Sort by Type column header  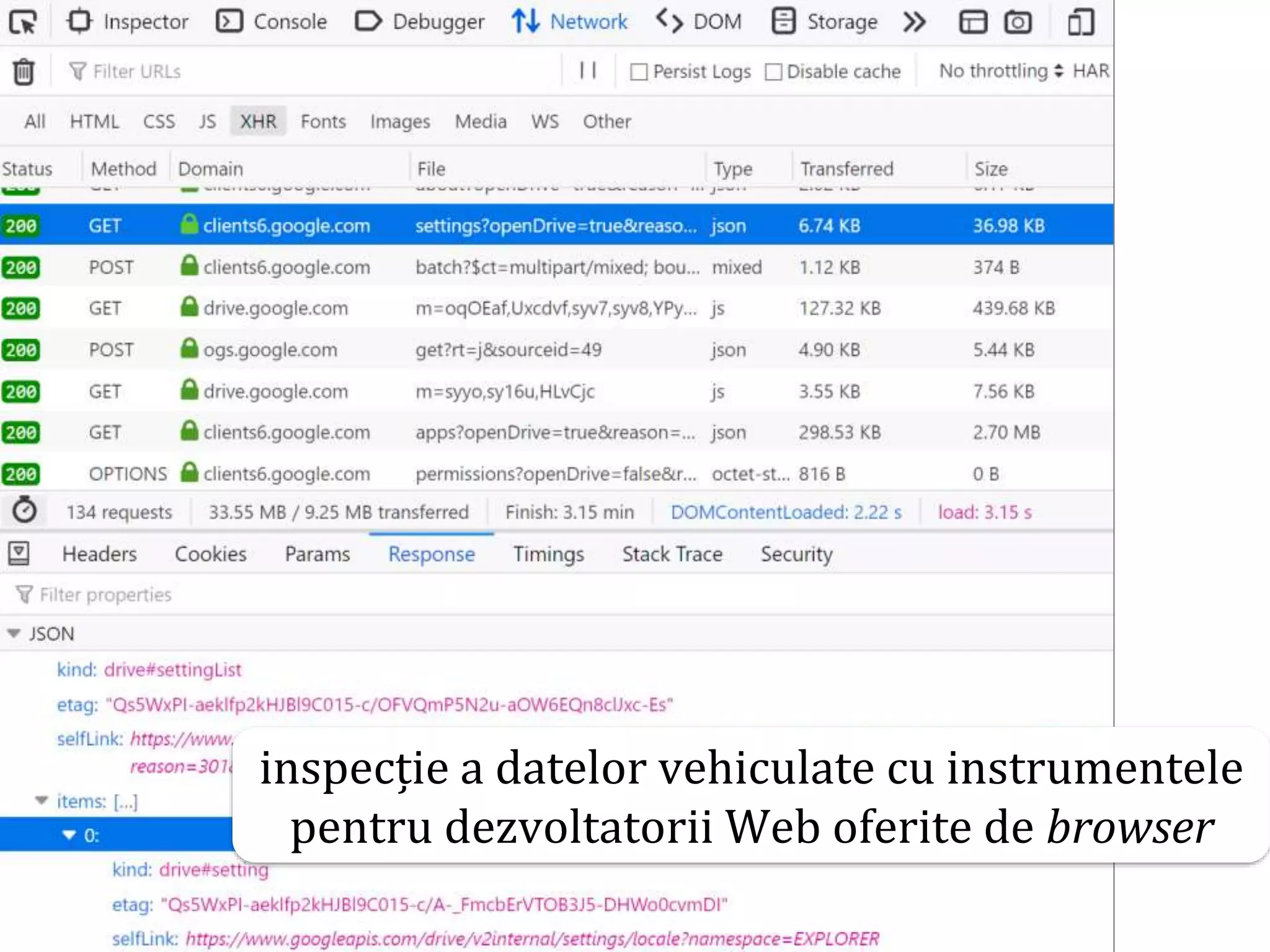click(x=749, y=169)
